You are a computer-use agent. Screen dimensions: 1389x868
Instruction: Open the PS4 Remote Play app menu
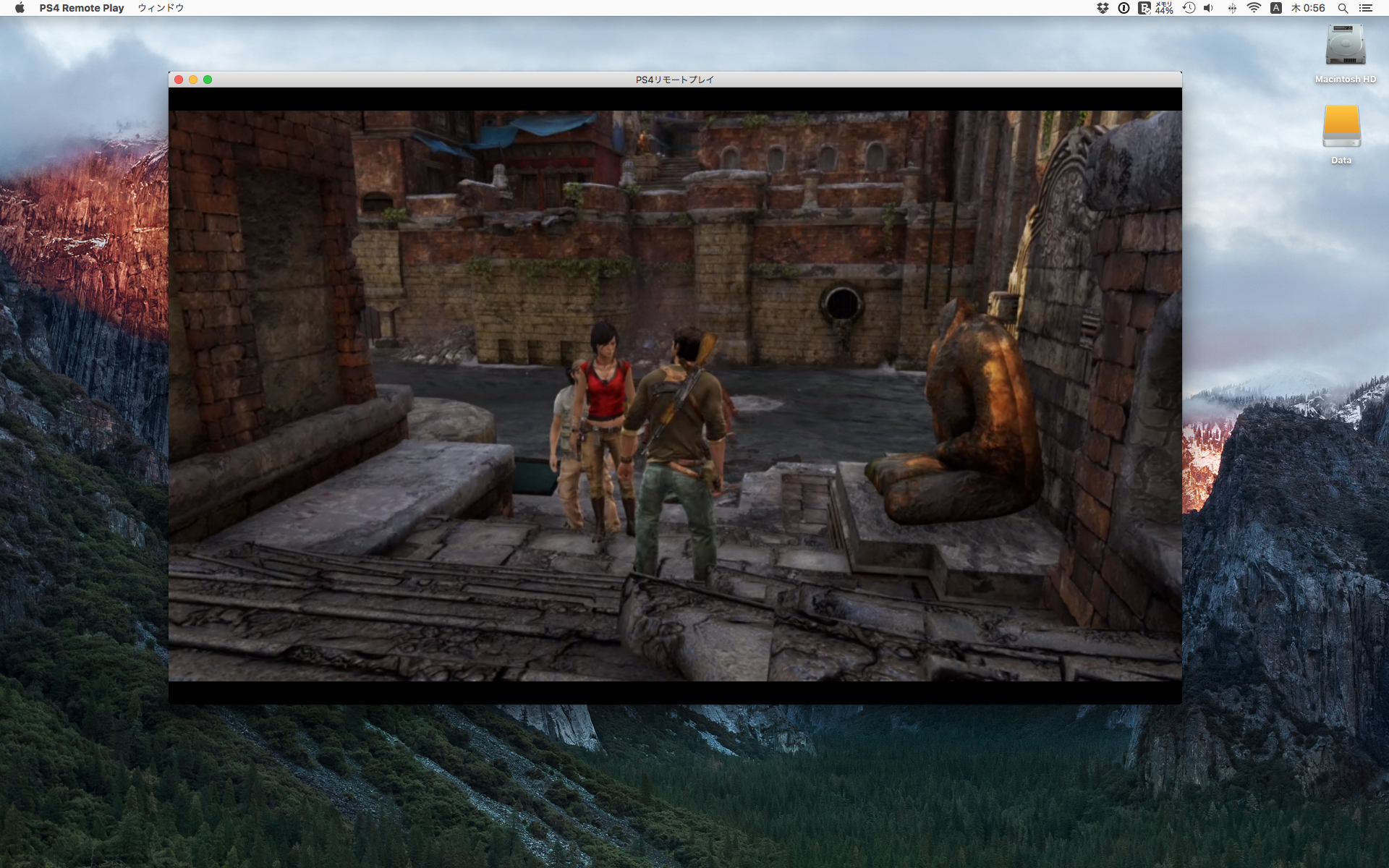pyautogui.click(x=81, y=8)
